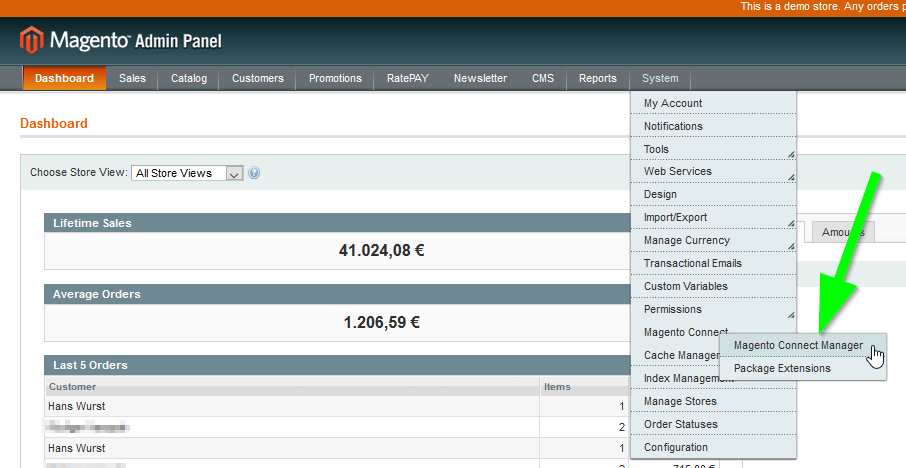Select Magento Connect Manager
The image size is (906, 468).
tap(797, 346)
